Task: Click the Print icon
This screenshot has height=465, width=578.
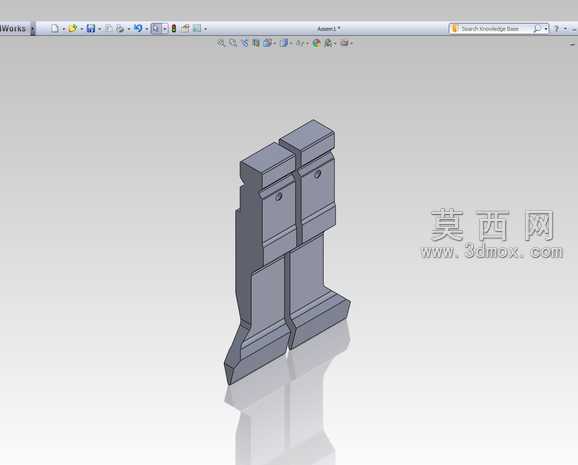Action: (x=120, y=28)
